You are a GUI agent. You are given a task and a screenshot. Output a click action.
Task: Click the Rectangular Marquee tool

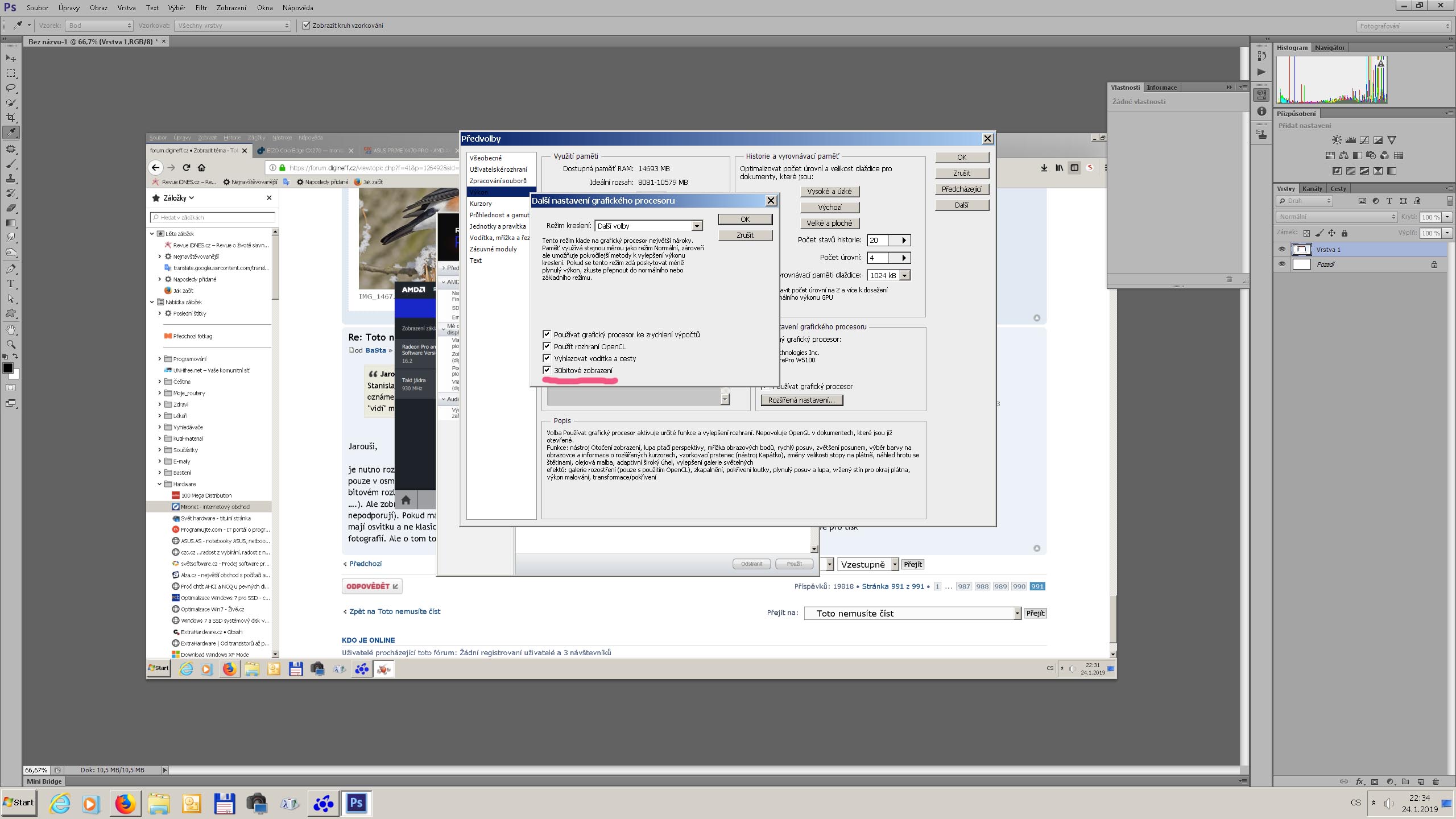(11, 73)
